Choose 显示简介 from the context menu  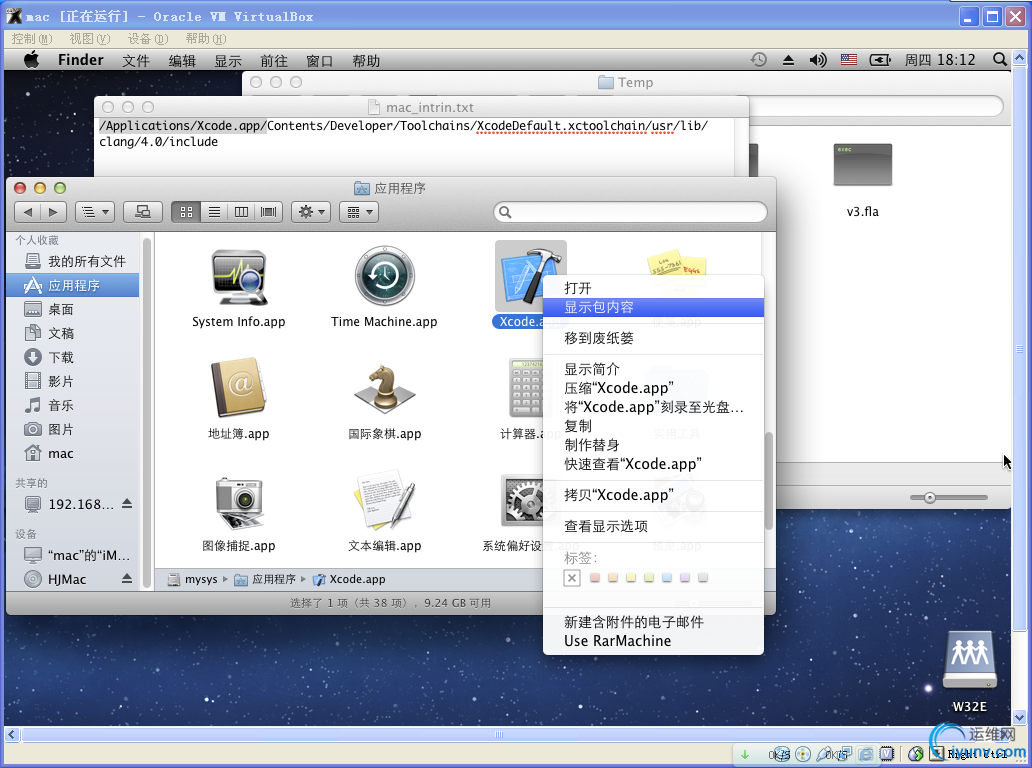pyautogui.click(x=654, y=369)
